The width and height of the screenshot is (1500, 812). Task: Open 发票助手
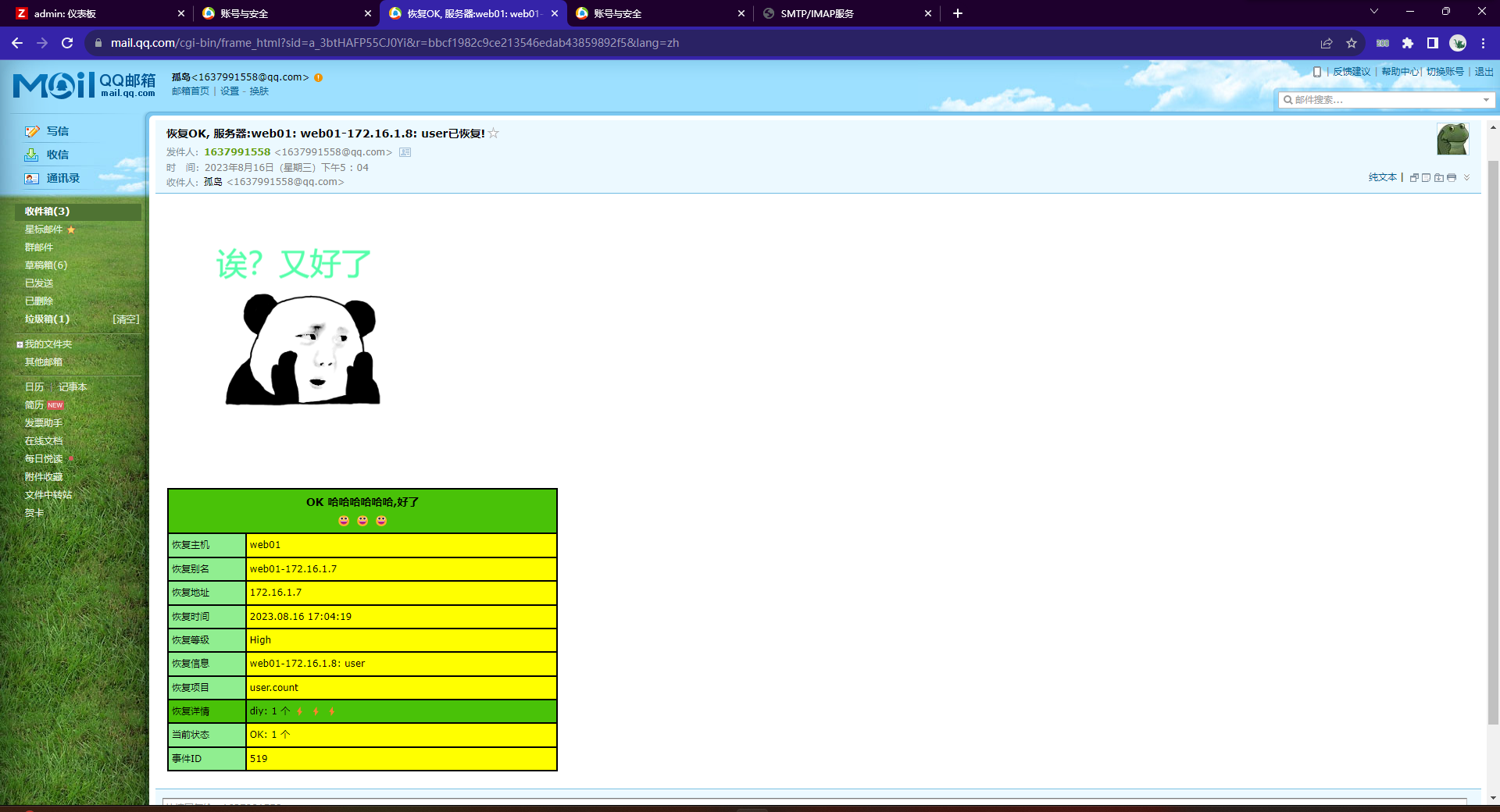(44, 423)
